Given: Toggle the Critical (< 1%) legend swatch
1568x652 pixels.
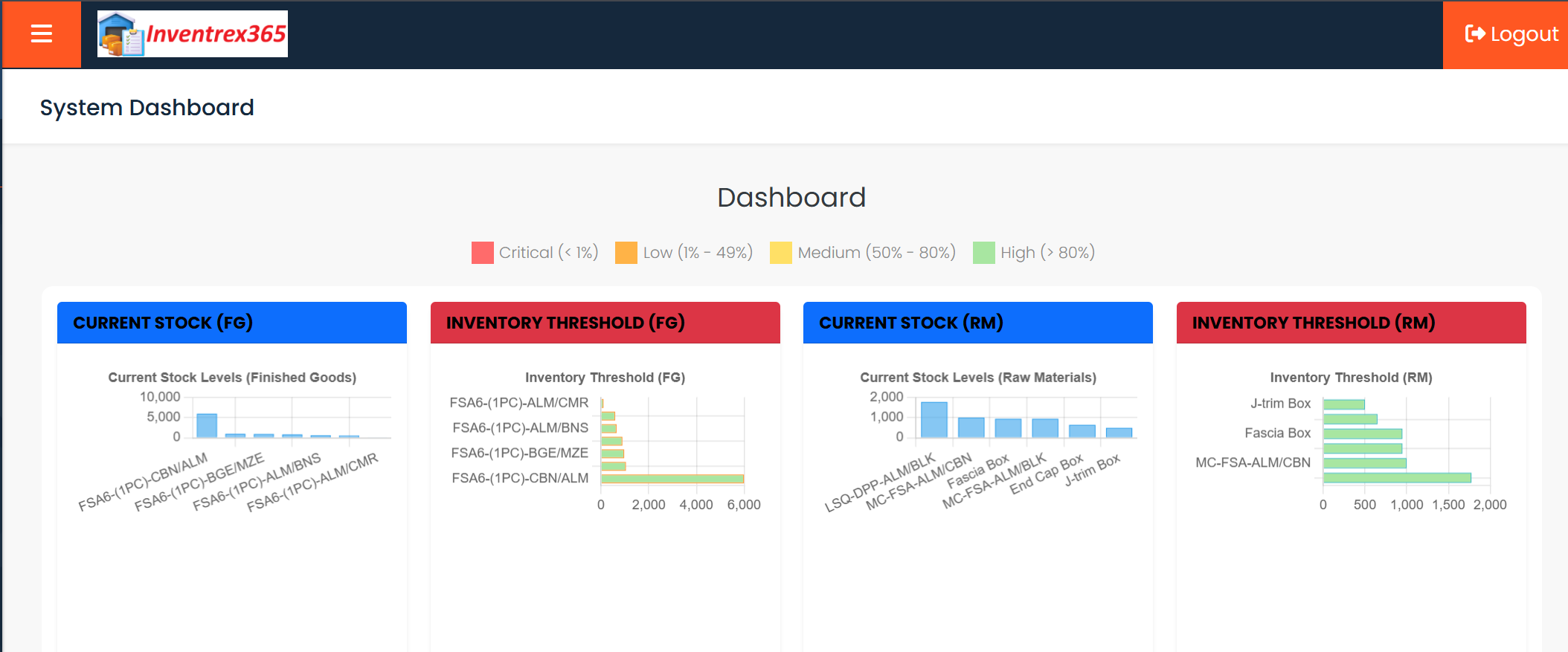Looking at the screenshot, I should [482, 253].
